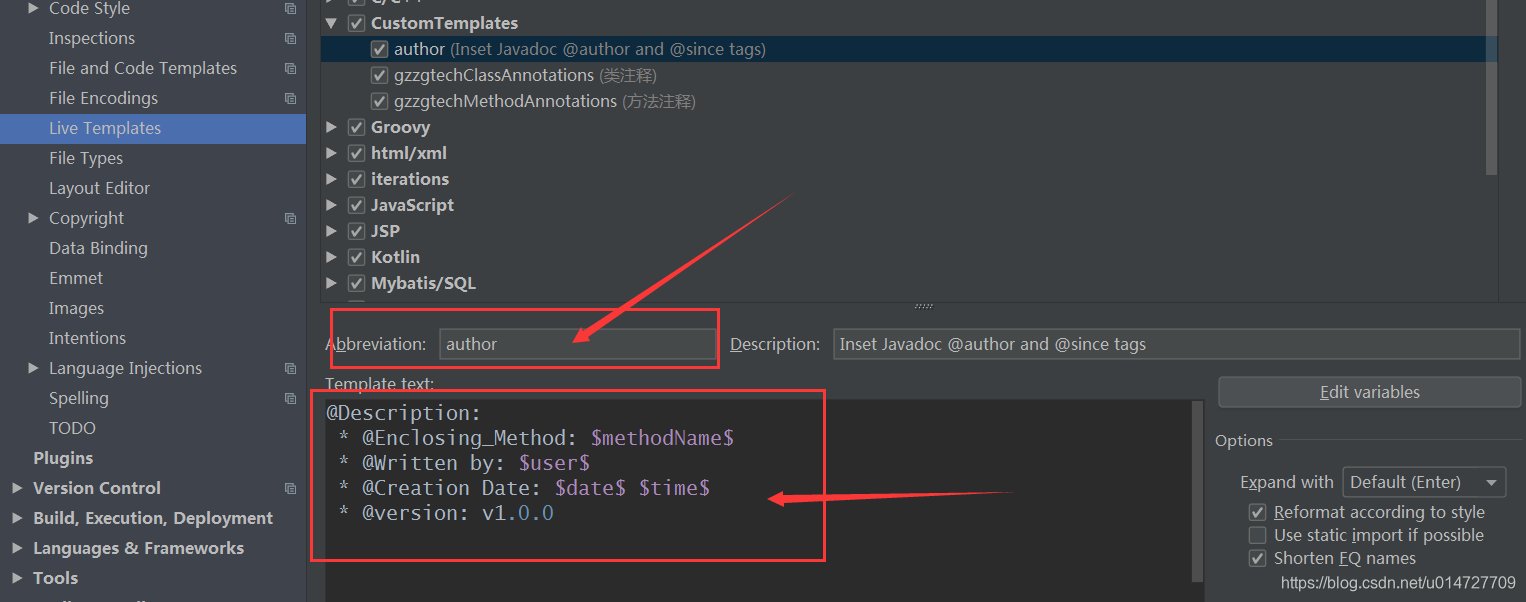Toggle Reformat according to style checkbox
Screen dimensions: 1526x602
tap(1258, 512)
